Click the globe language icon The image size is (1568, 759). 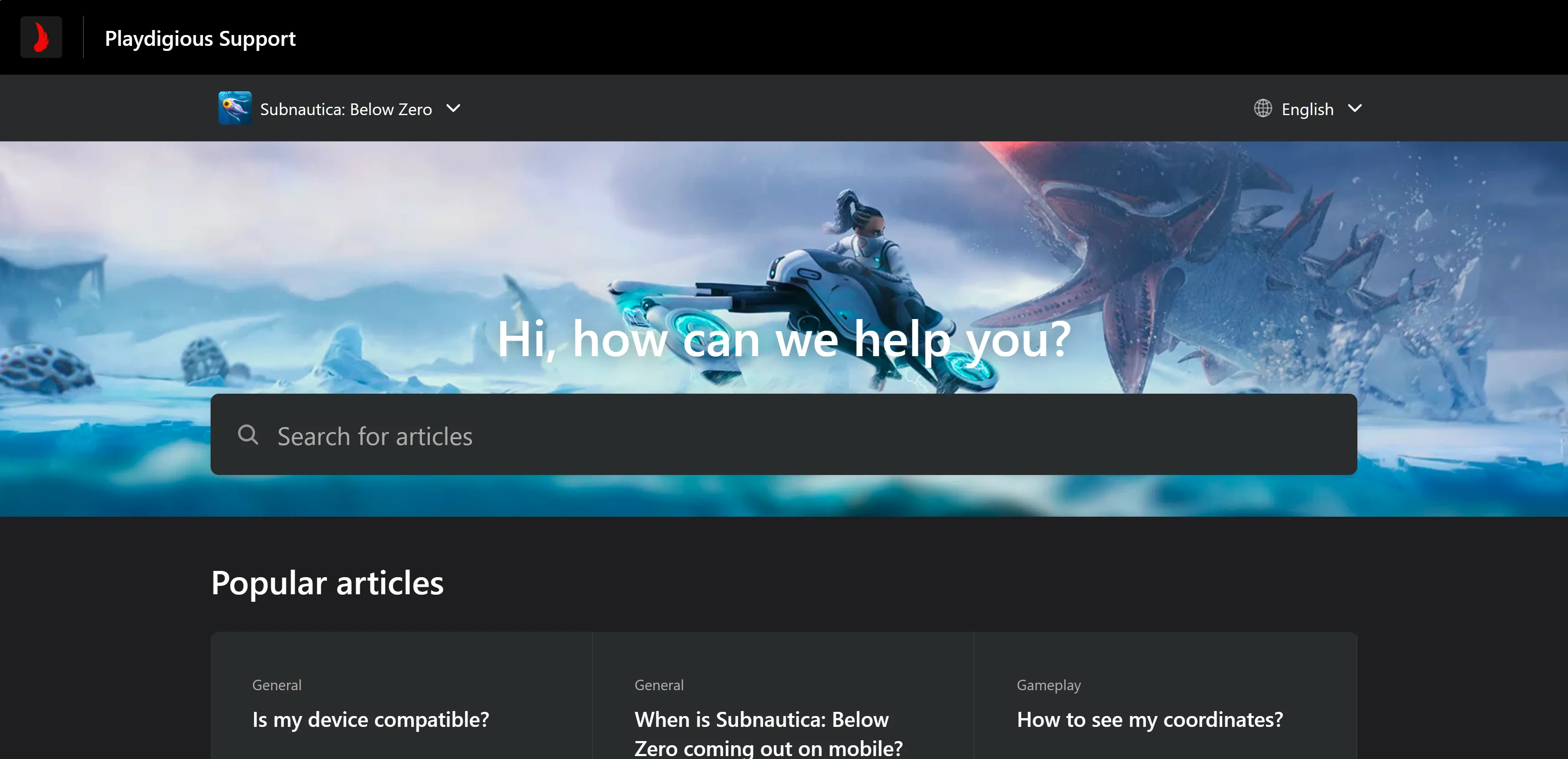pyautogui.click(x=1263, y=108)
